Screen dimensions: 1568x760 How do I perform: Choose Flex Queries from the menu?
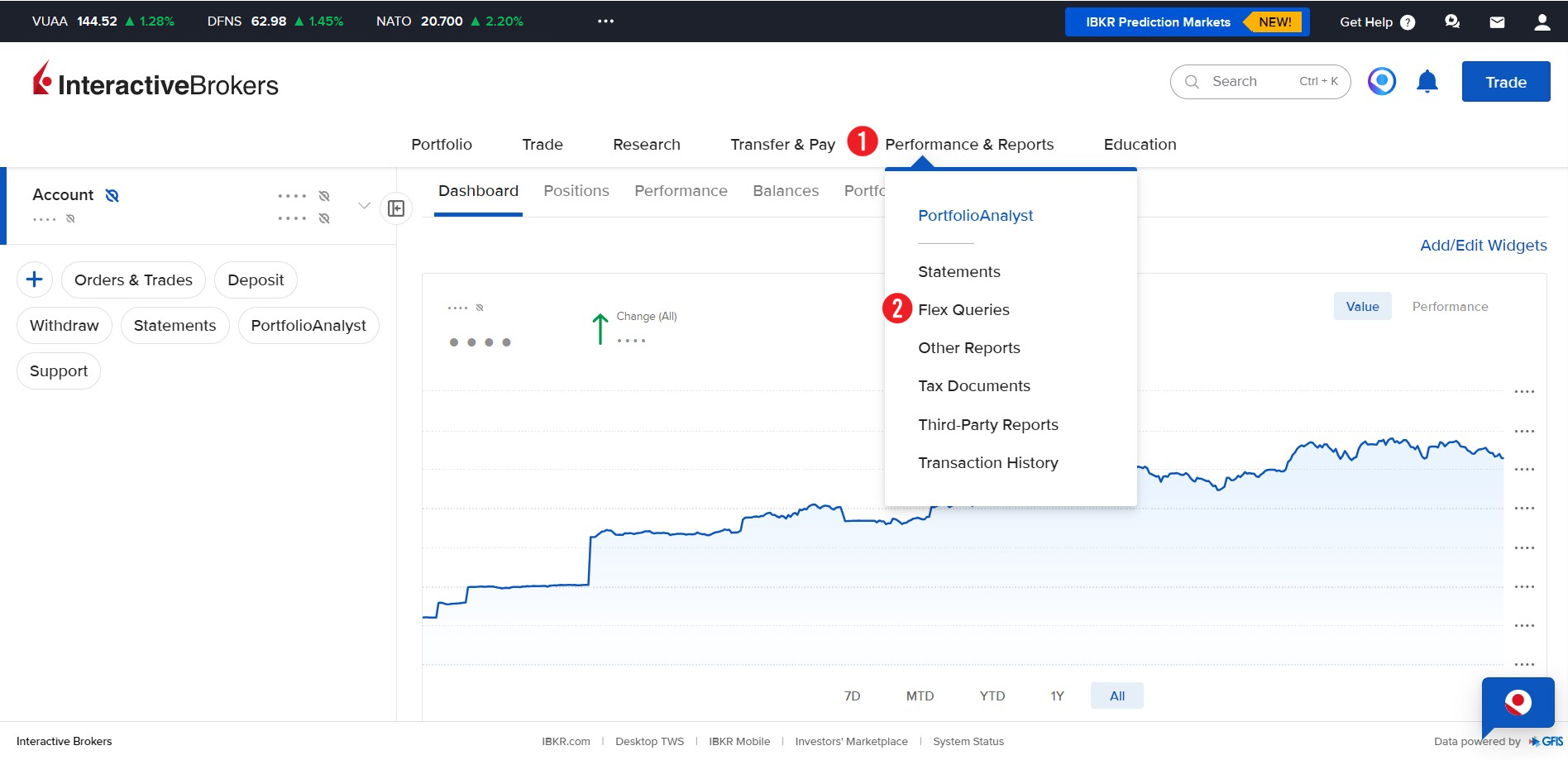963,310
